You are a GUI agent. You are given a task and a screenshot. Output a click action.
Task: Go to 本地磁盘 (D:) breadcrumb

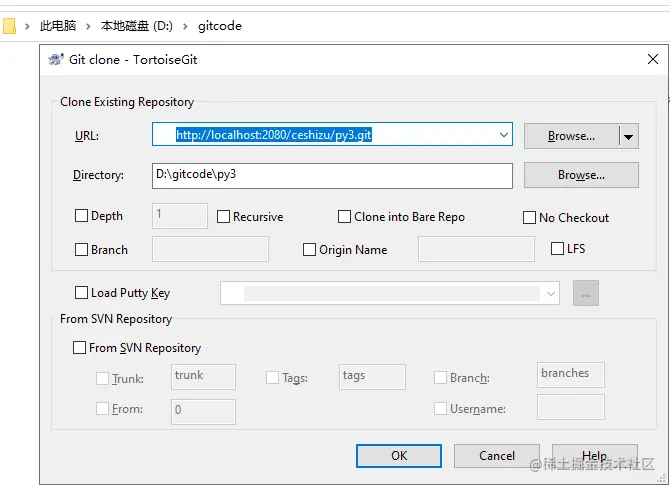point(137,26)
